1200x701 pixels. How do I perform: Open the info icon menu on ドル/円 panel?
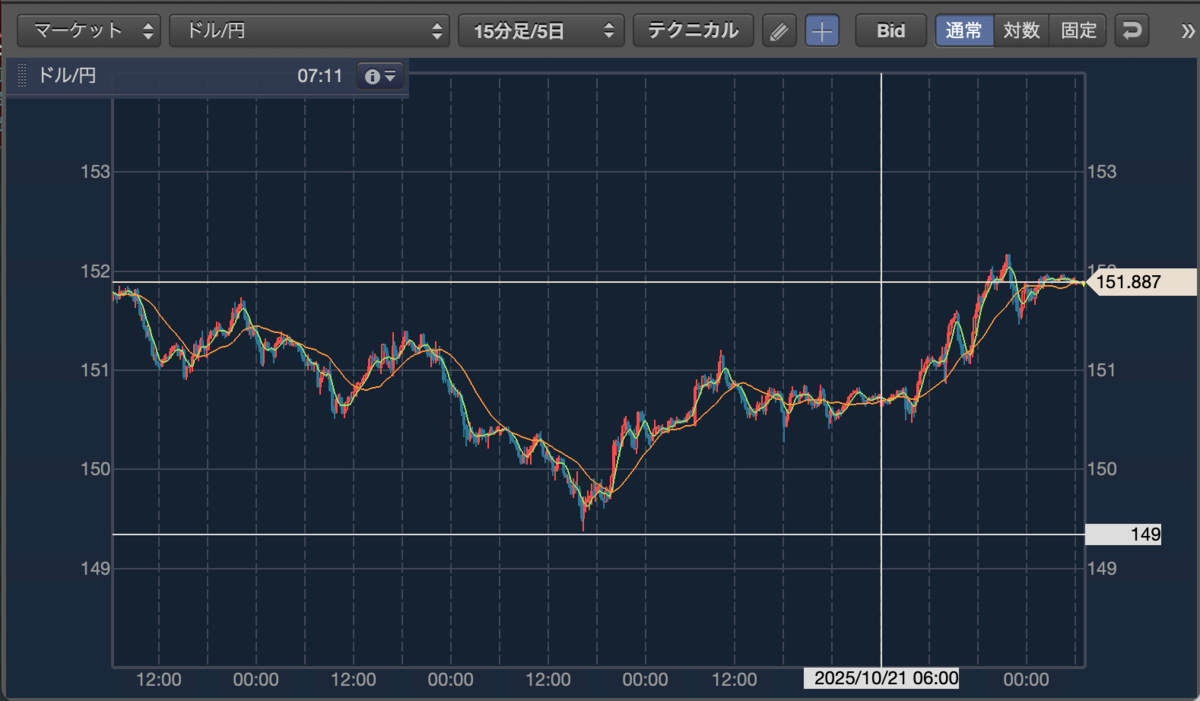[380, 76]
